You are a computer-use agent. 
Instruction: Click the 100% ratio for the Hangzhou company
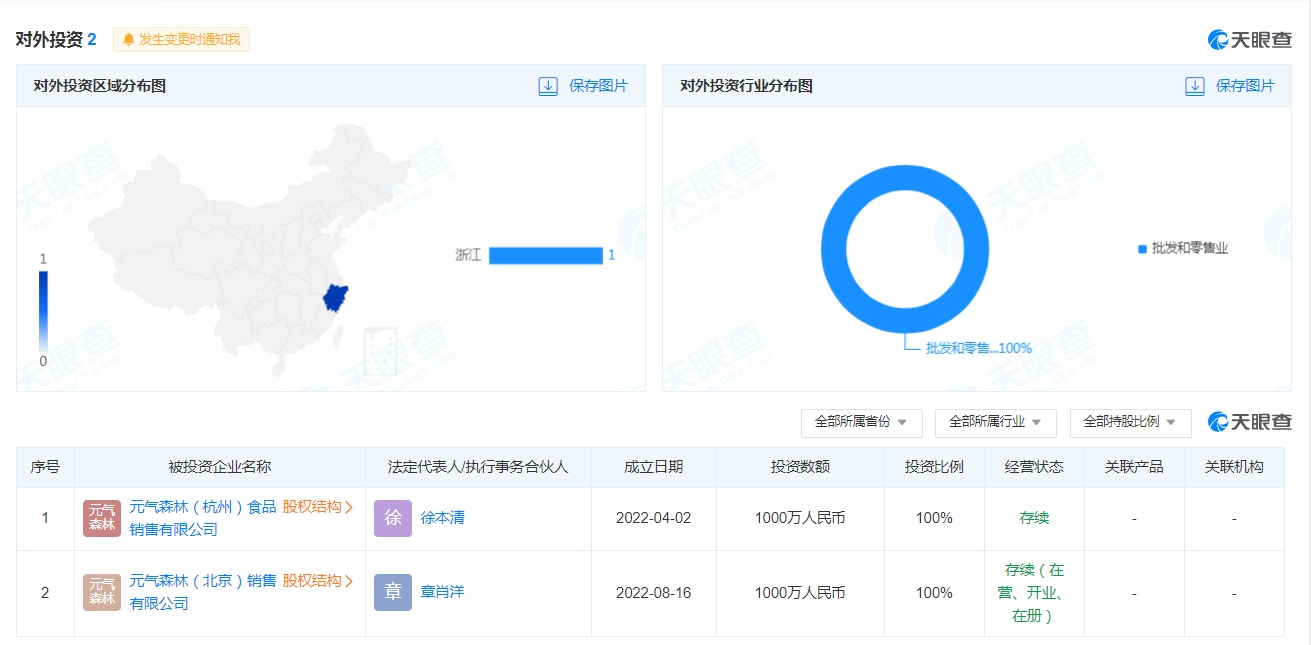[934, 518]
